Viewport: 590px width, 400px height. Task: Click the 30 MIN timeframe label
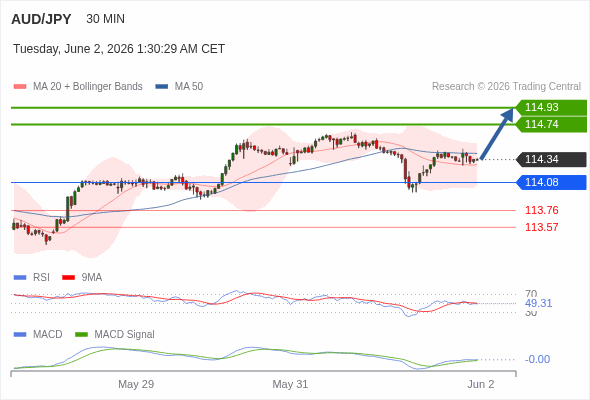click(105, 19)
